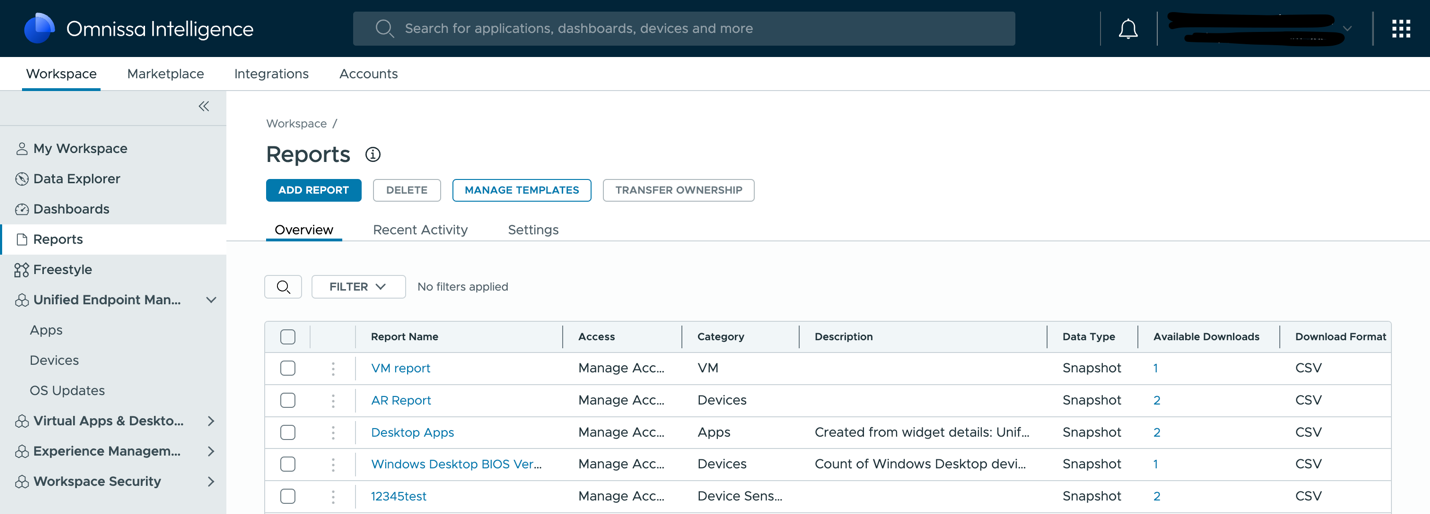The image size is (1430, 514).
Task: Switch to the Recent Activity tab
Action: click(420, 230)
